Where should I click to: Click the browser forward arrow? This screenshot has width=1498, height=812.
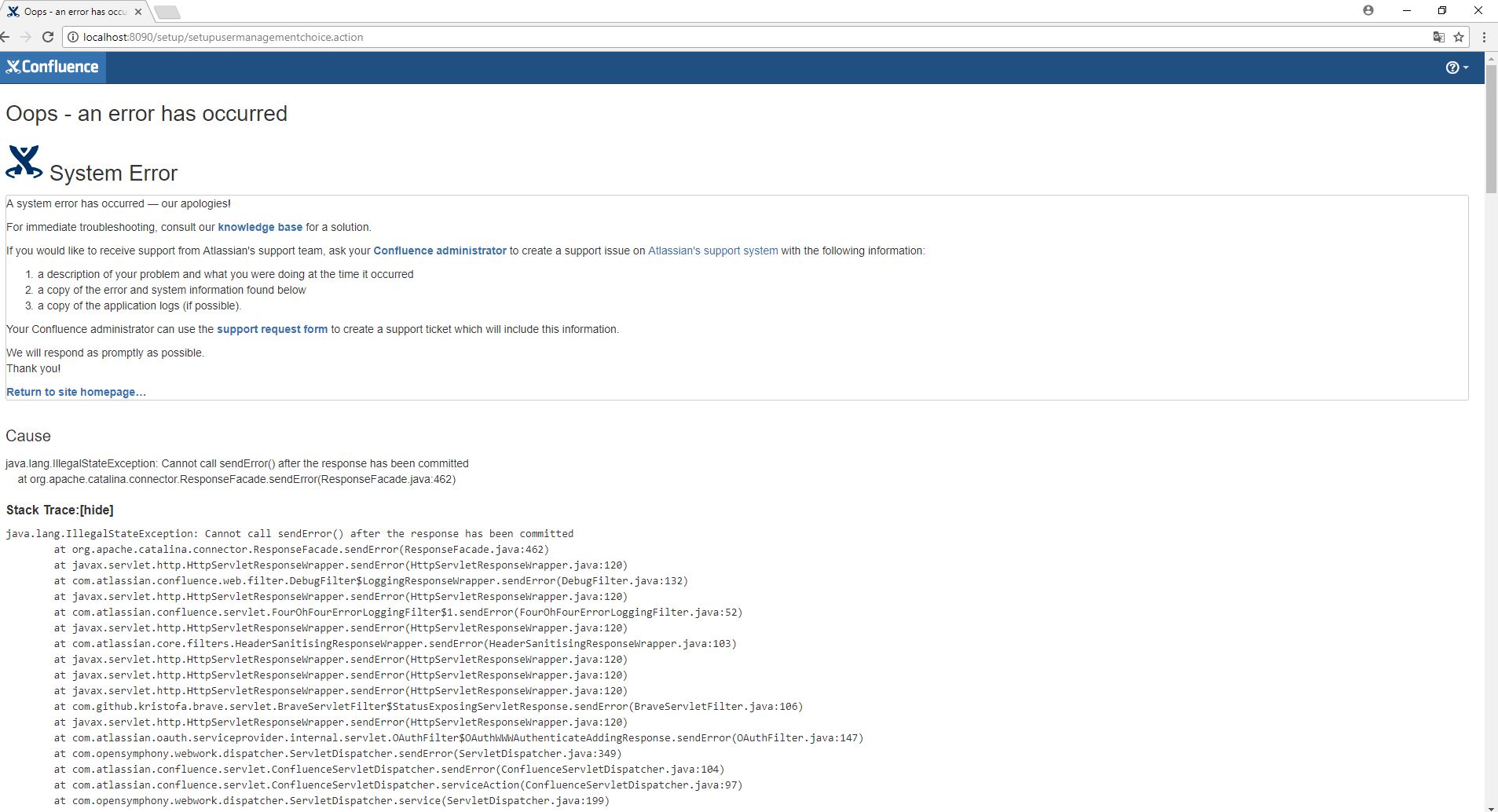(26, 37)
